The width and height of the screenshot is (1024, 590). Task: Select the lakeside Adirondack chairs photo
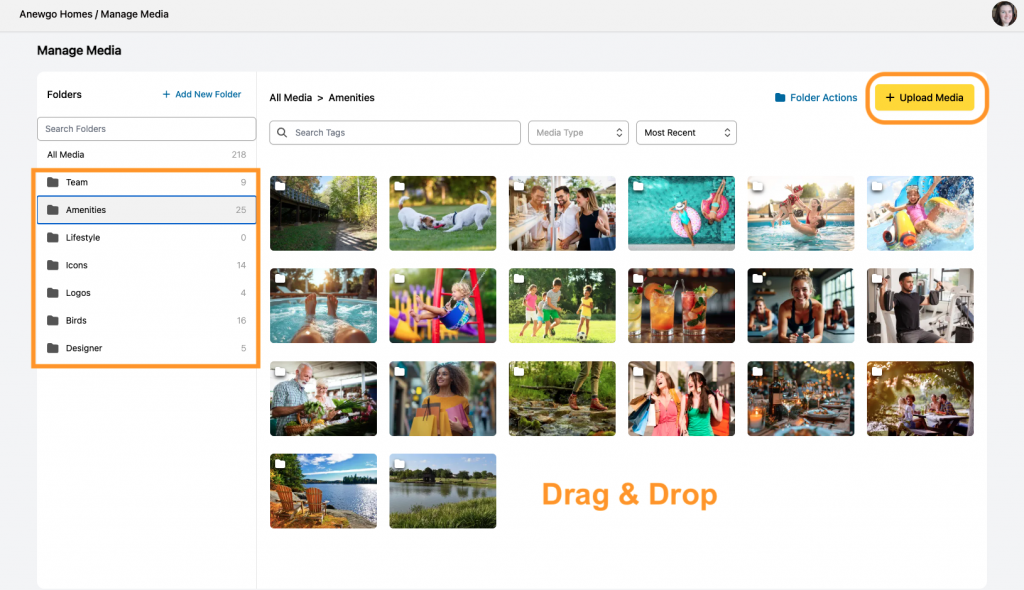pos(323,490)
